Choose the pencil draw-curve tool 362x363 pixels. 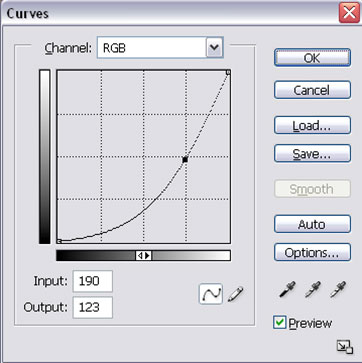pyautogui.click(x=235, y=294)
